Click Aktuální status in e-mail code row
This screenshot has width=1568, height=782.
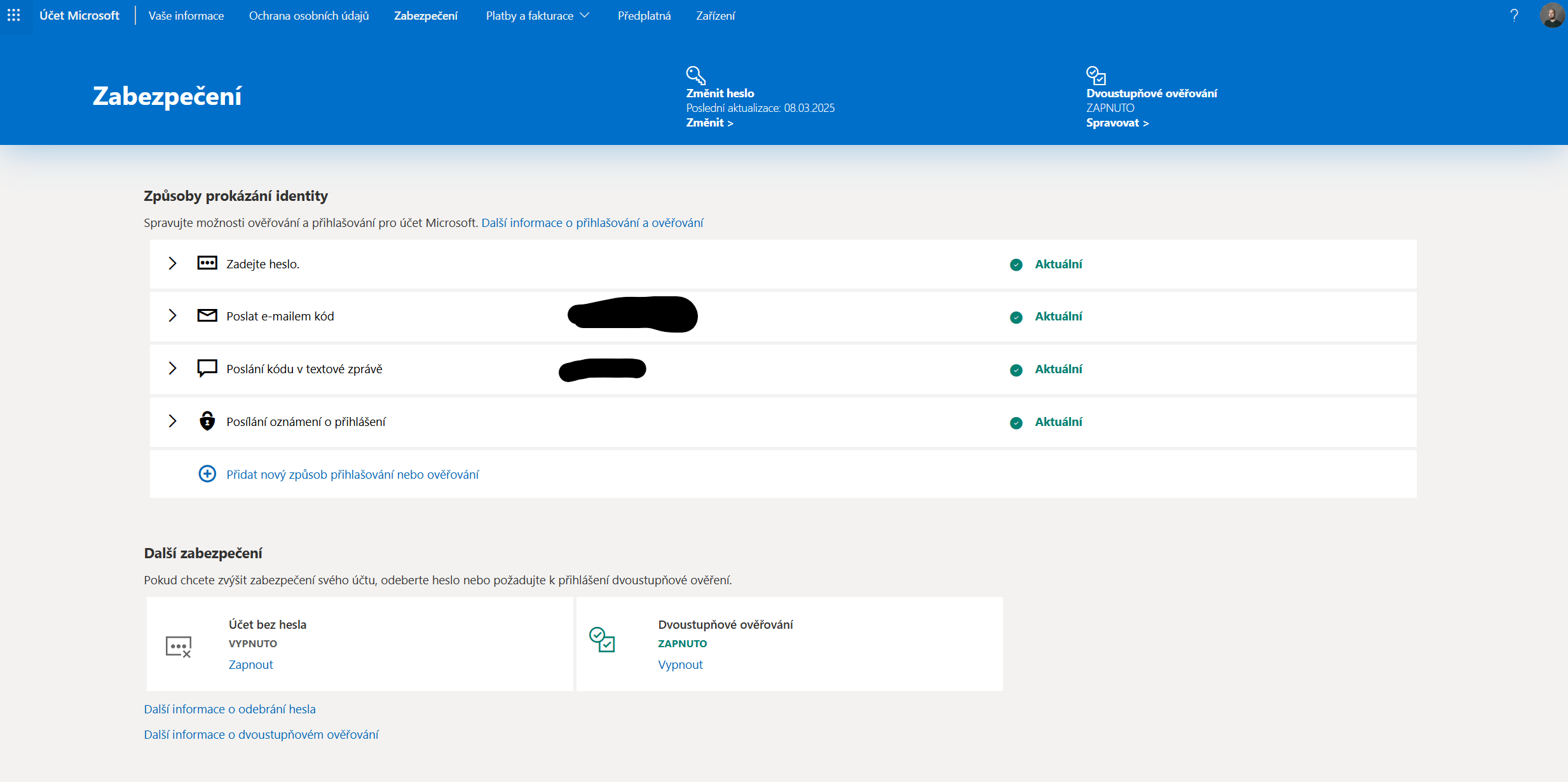(1058, 316)
